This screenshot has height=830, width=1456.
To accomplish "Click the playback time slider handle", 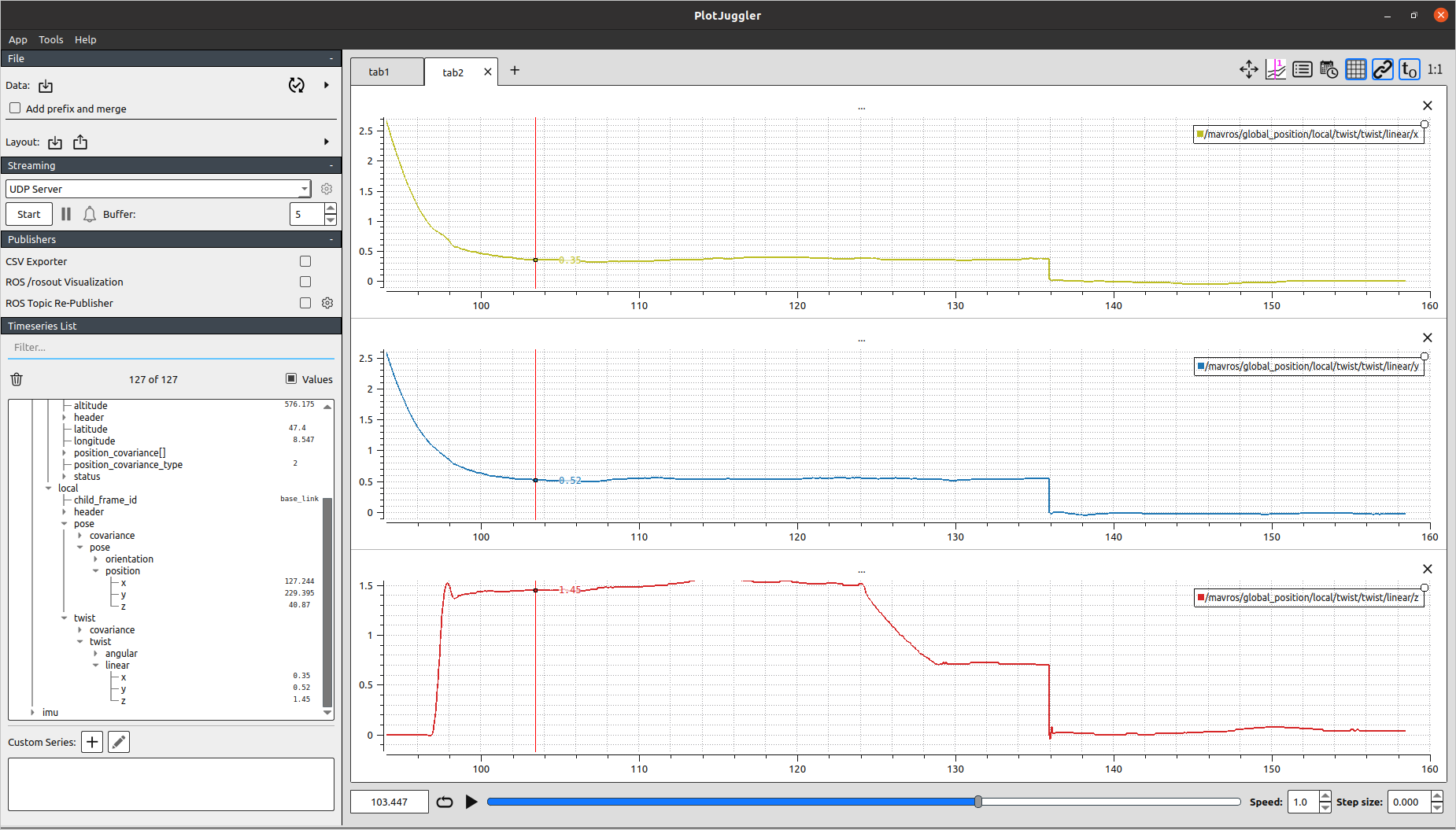I will (978, 802).
